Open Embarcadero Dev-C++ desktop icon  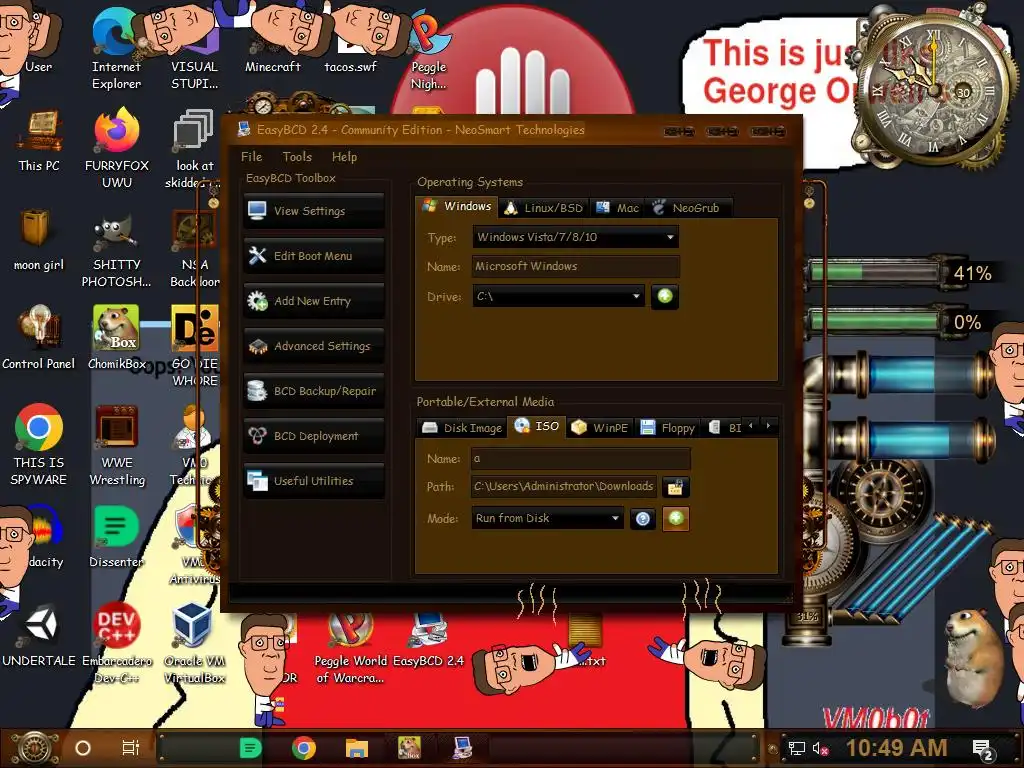116,643
